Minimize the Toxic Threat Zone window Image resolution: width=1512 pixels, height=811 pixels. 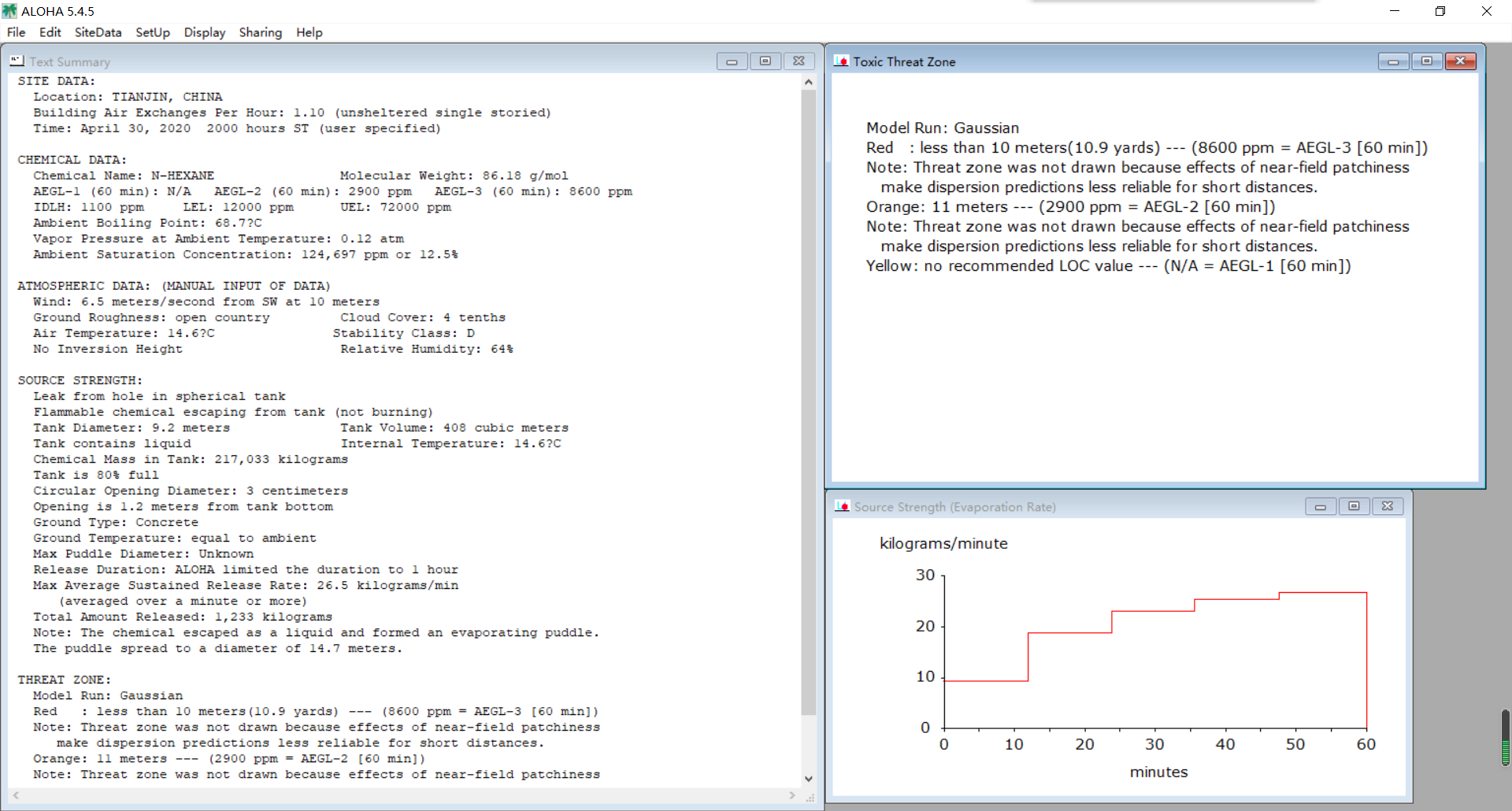1393,61
